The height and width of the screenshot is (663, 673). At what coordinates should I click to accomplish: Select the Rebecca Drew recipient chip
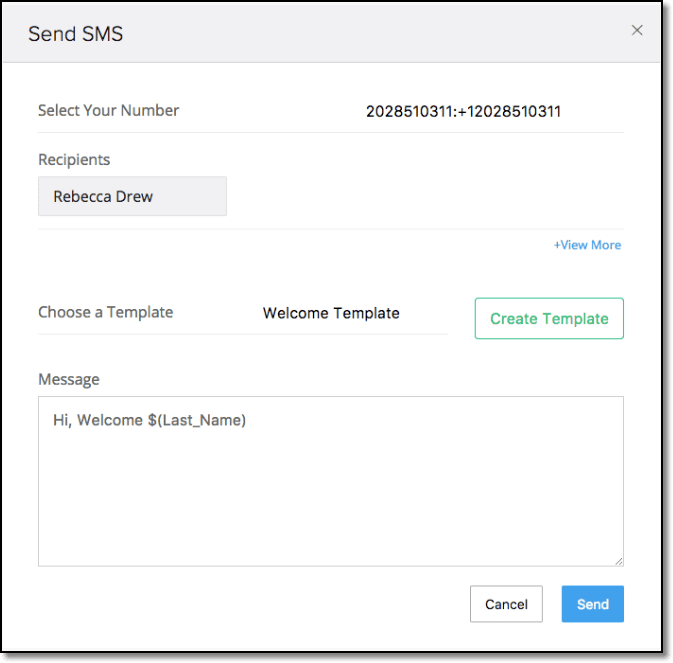click(132, 196)
